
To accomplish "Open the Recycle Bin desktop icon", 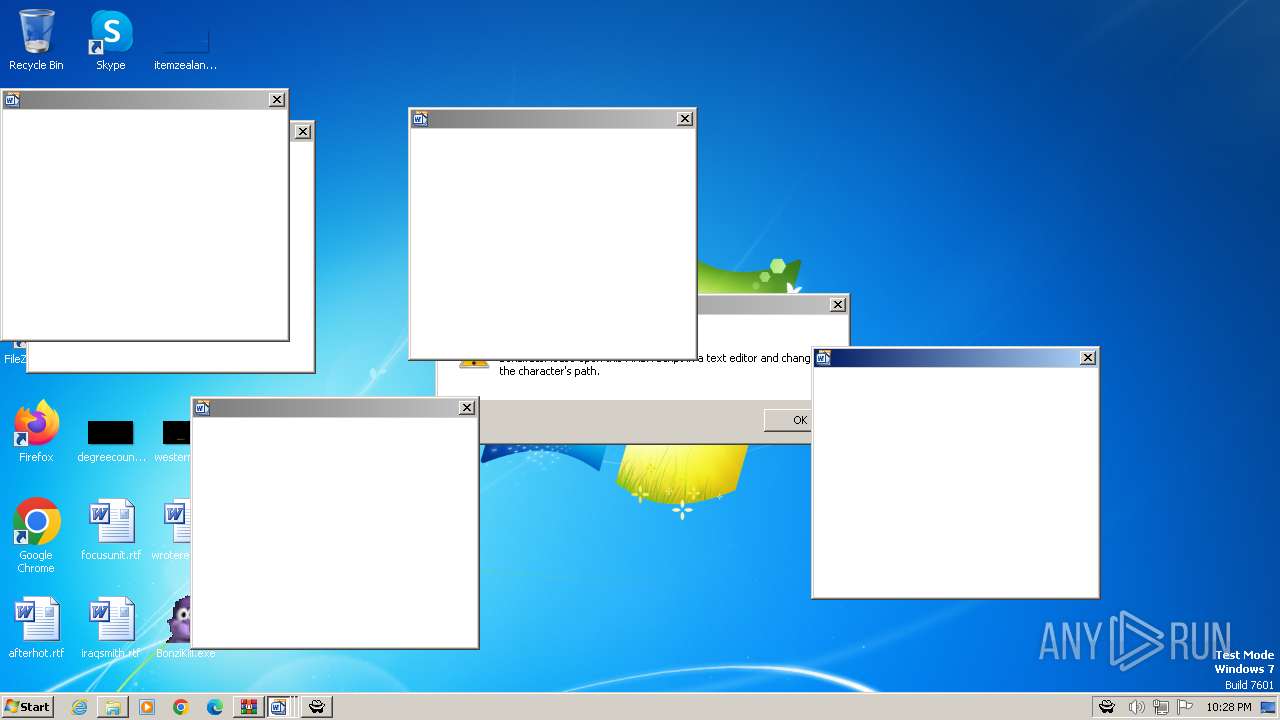I will click(36, 40).
